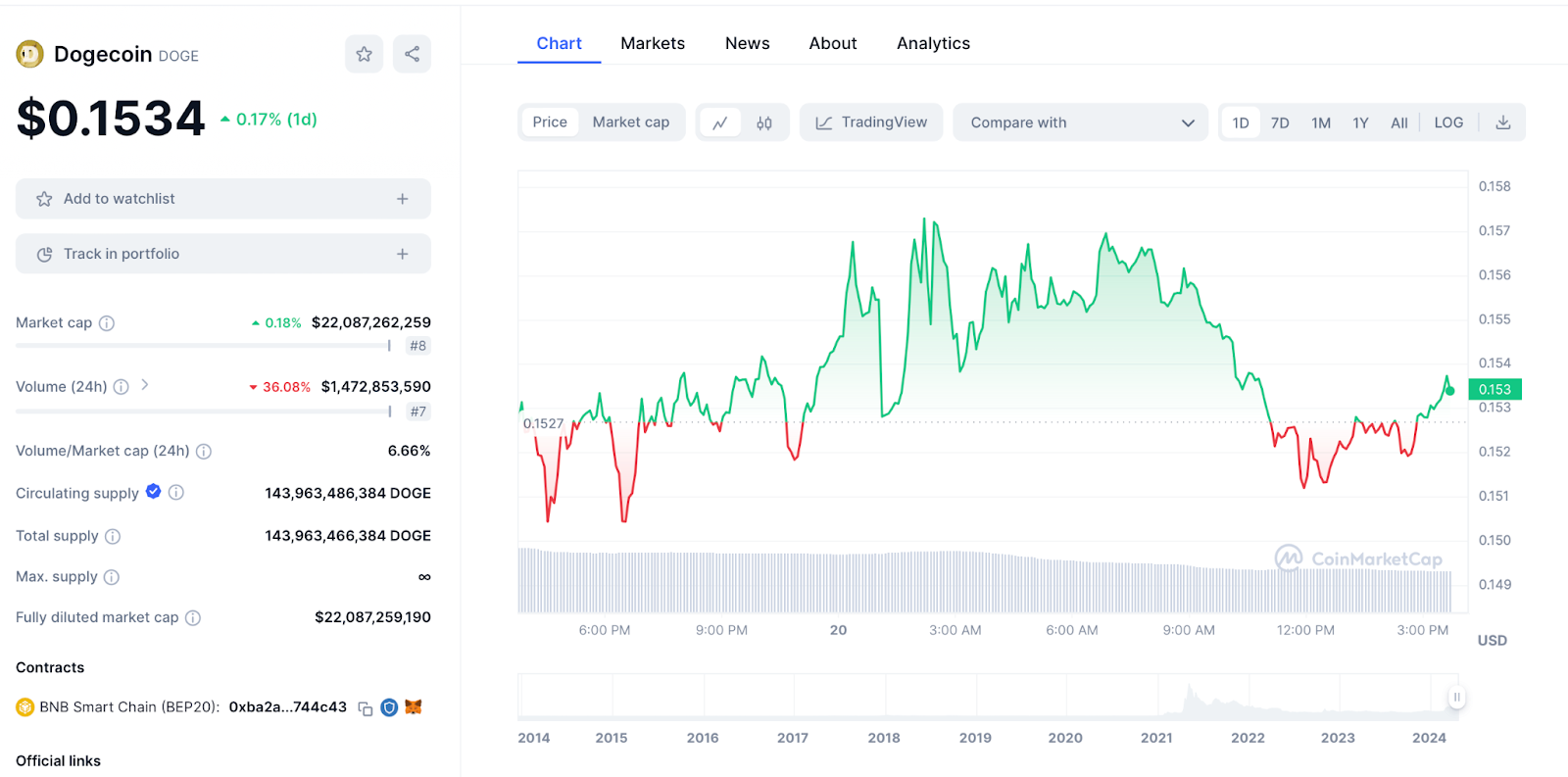Click the 6.66% volume to market cap value
Image resolution: width=1568 pixels, height=777 pixels.
pyautogui.click(x=410, y=451)
